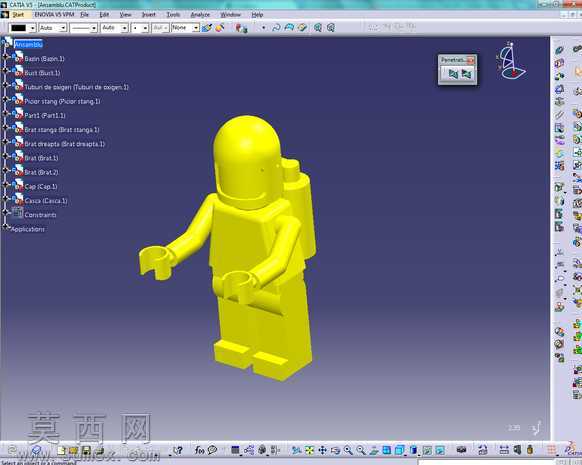Open the Insert menu
The width and height of the screenshot is (582, 465).
149,14
